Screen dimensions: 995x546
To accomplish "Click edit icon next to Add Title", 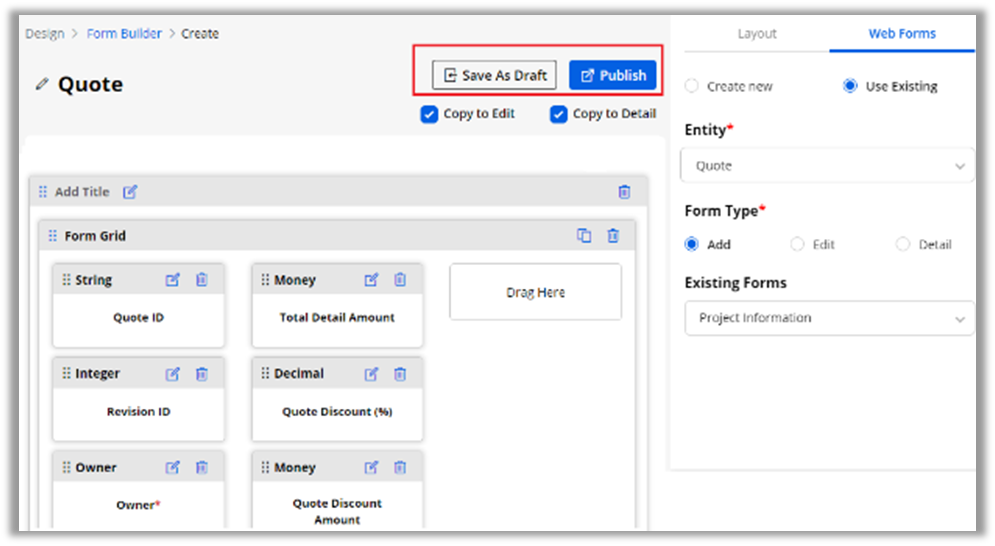I will [130, 192].
